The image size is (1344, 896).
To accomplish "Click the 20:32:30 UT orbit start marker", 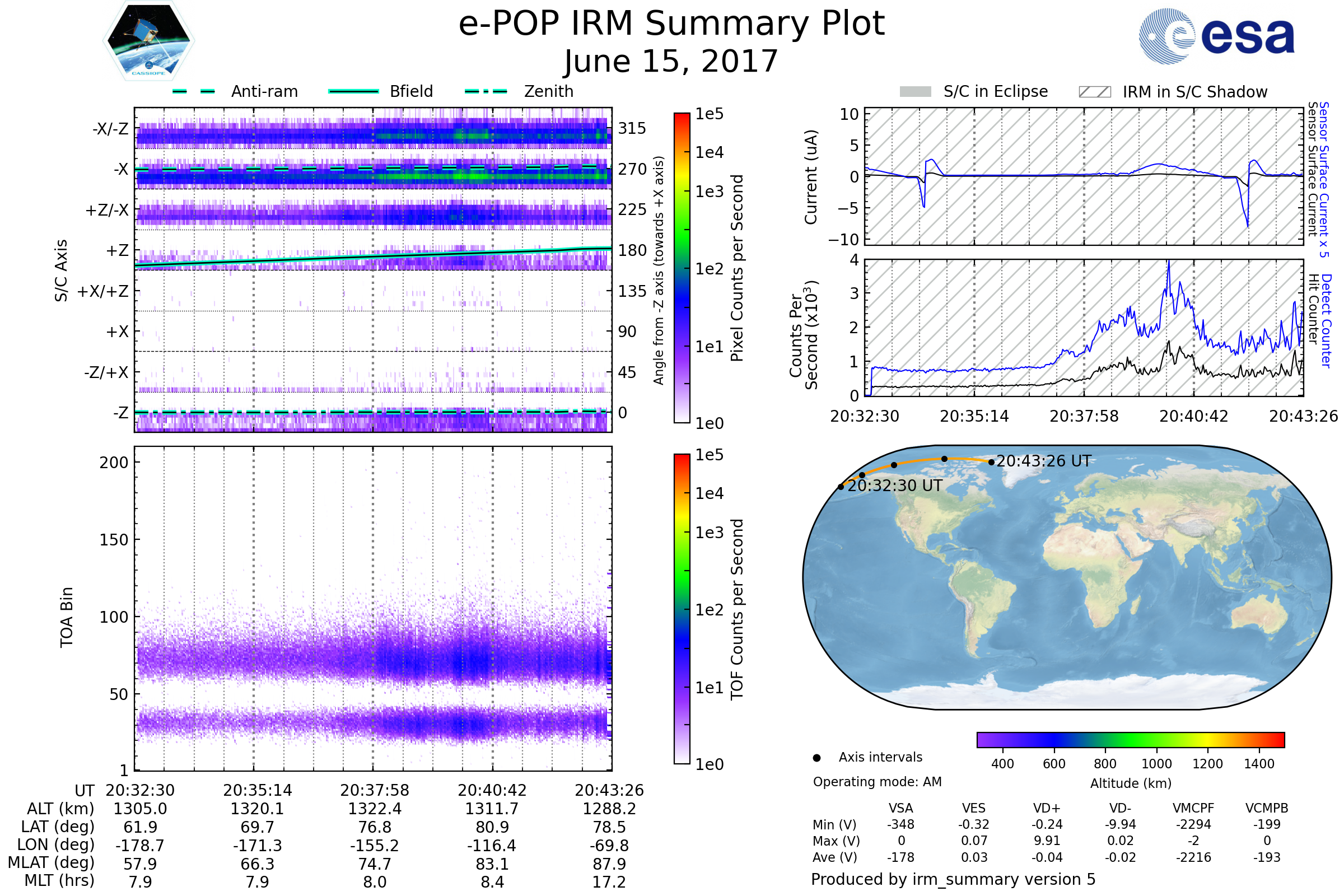I will click(x=841, y=487).
